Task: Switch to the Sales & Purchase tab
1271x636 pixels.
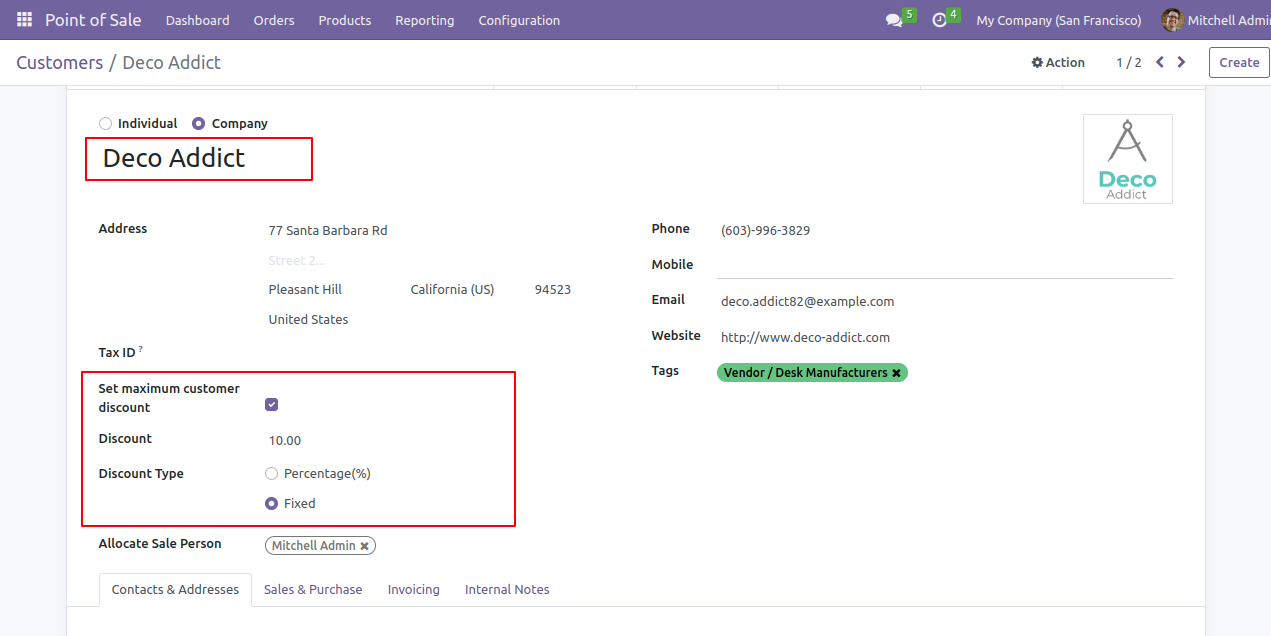Action: coord(313,590)
